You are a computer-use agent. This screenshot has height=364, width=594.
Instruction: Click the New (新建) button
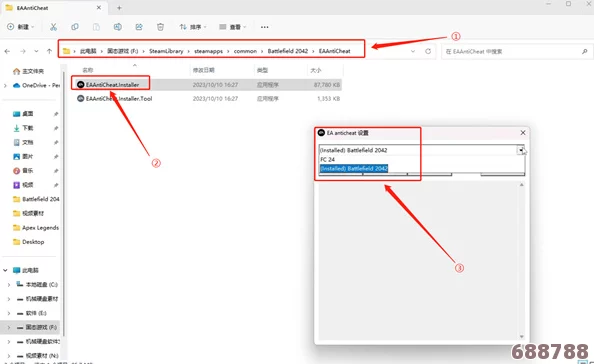(20, 27)
